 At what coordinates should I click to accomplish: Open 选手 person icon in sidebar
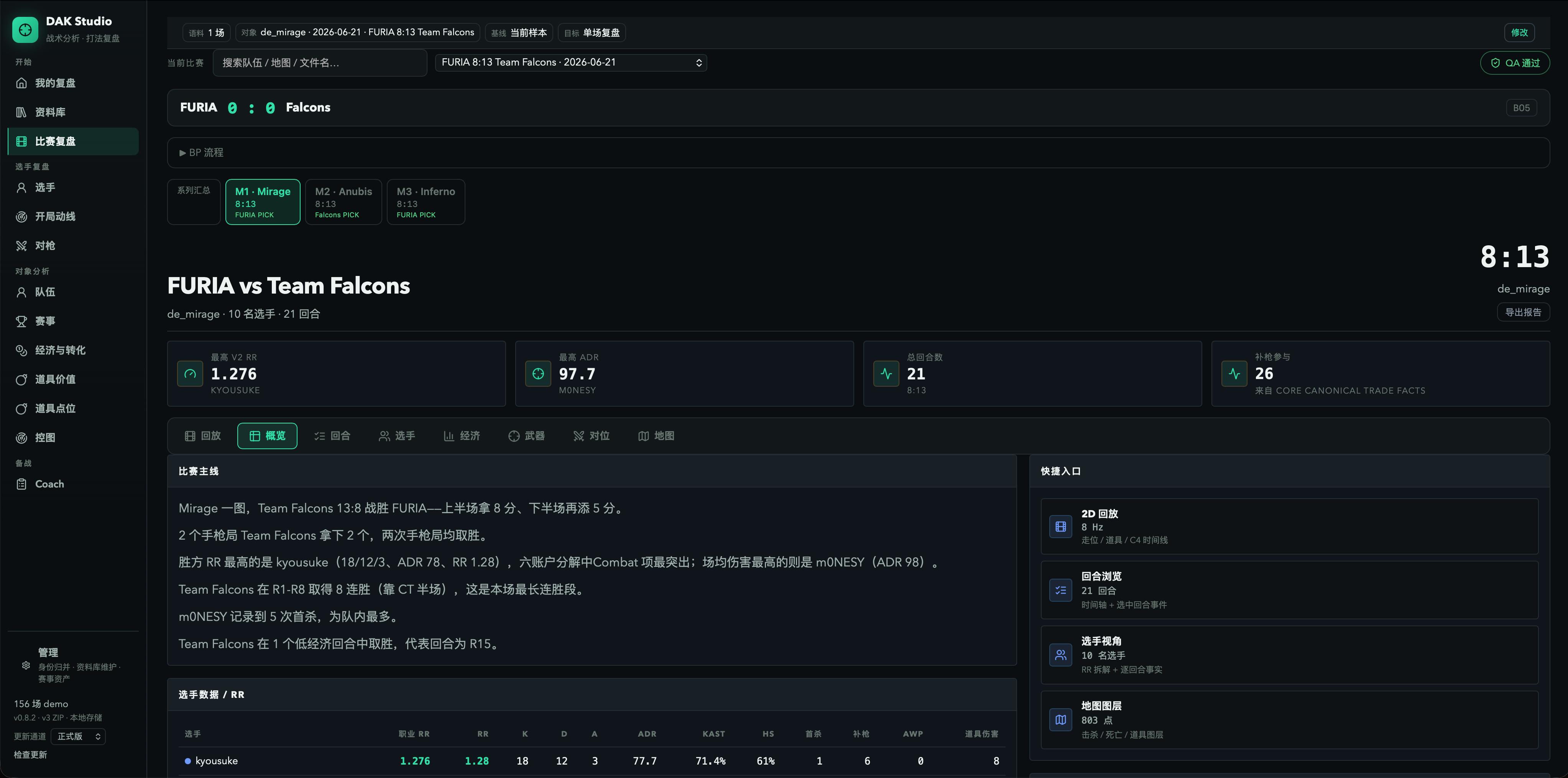click(21, 187)
